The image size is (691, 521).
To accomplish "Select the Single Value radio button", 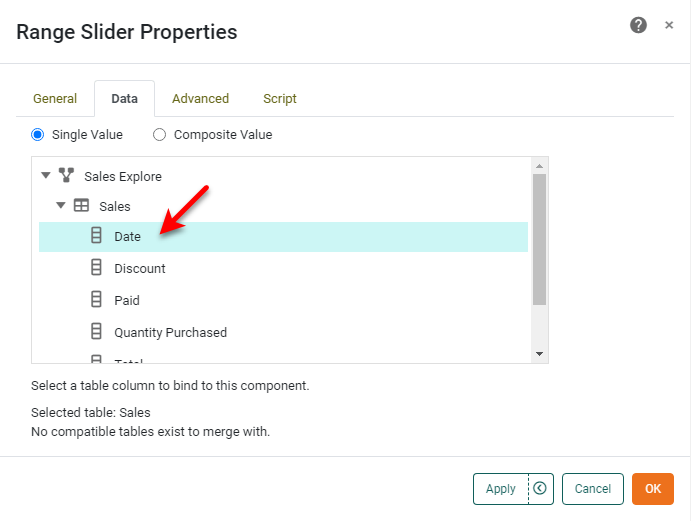I will (38, 135).
